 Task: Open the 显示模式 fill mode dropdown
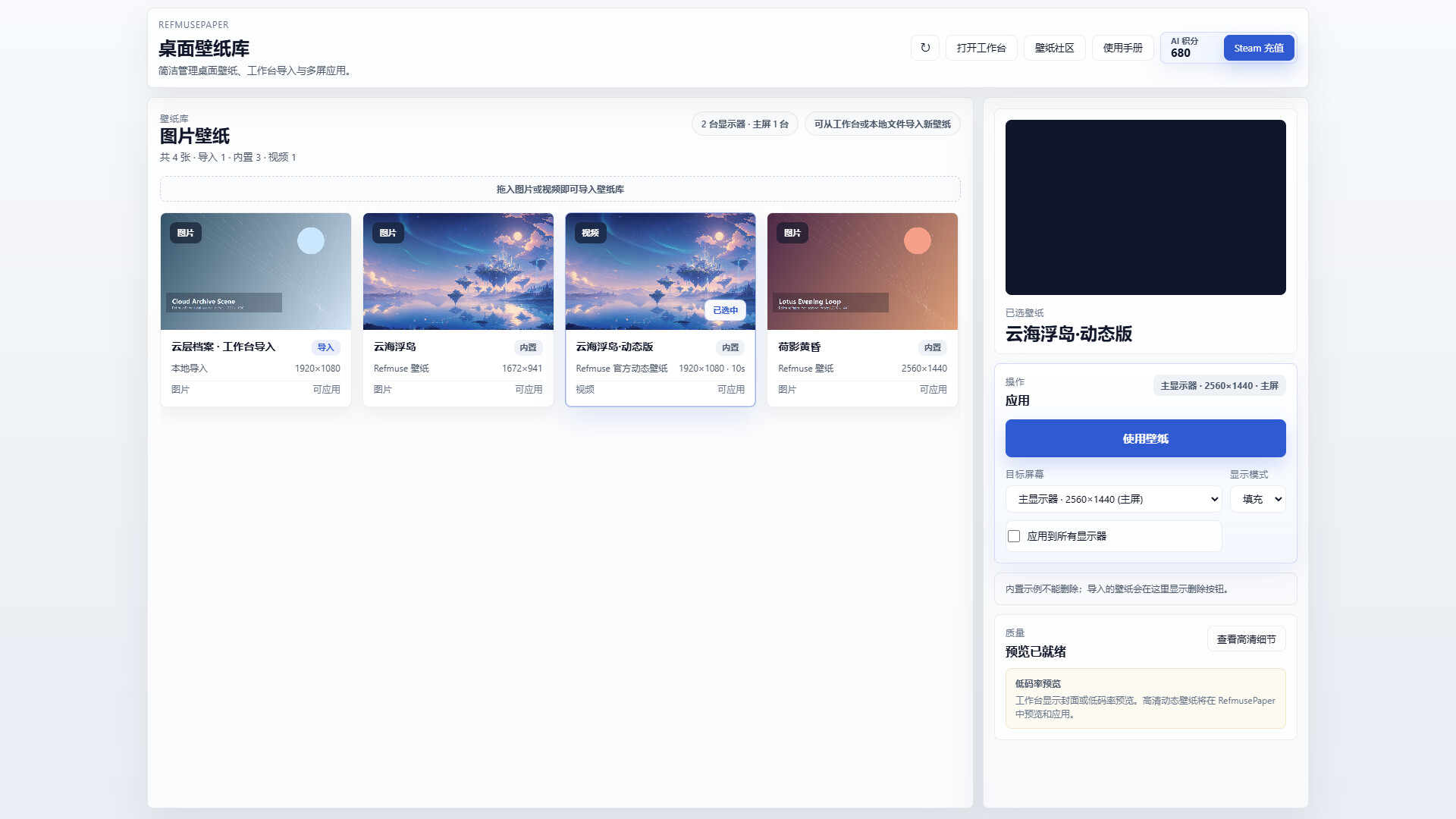point(1257,499)
